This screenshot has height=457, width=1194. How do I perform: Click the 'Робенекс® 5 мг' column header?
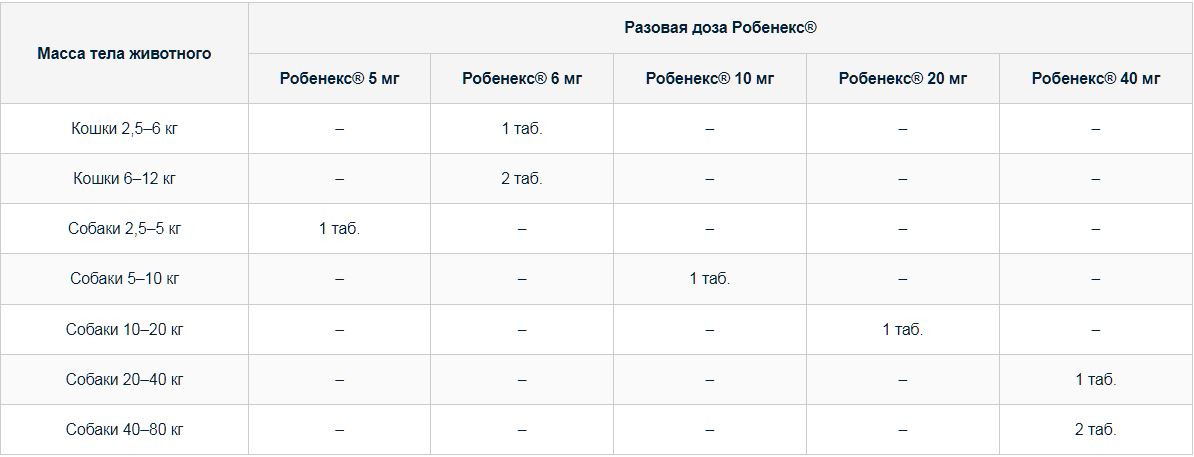(x=340, y=78)
